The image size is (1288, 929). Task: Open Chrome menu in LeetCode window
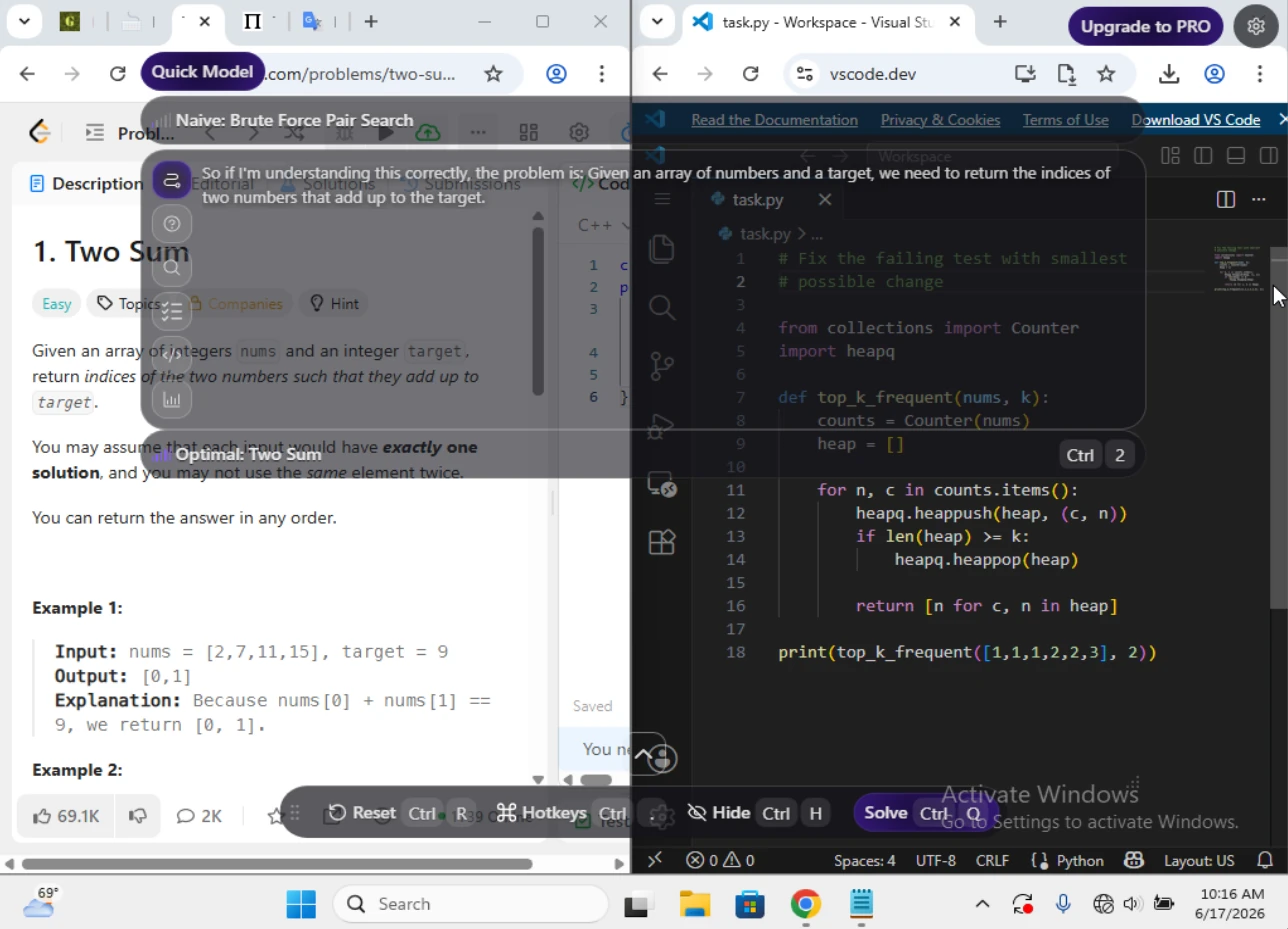click(601, 73)
